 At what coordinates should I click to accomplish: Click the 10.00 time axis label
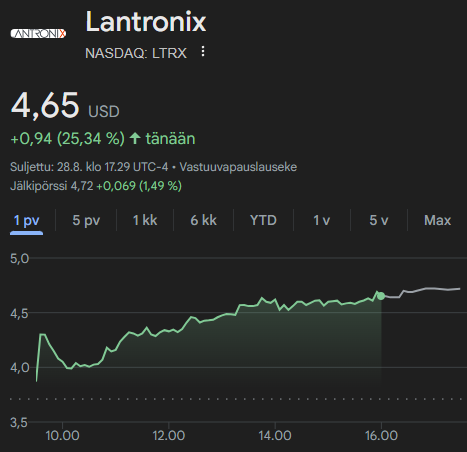62,435
